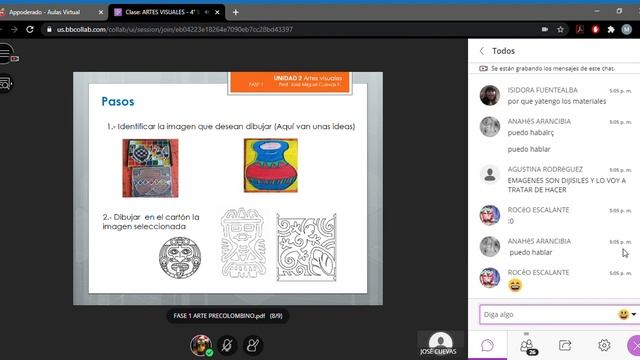640x360 pixels.
Task: Click Agustina Rodríguez's default avatar
Action: click(490, 175)
